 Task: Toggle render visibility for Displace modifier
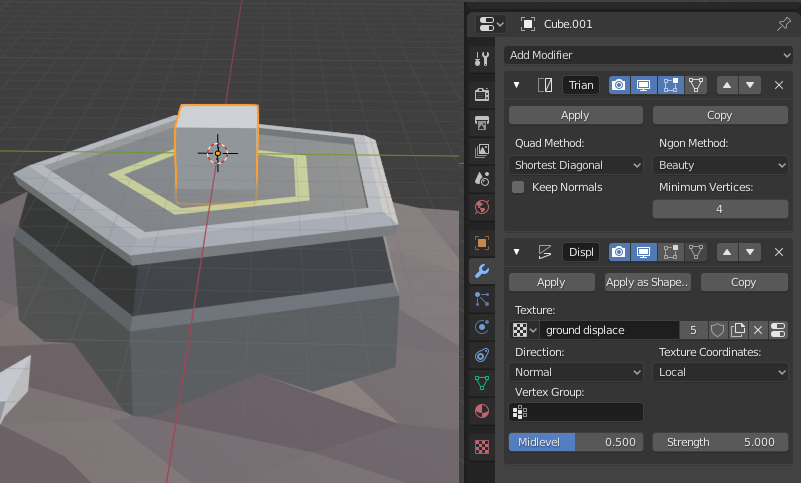point(619,251)
